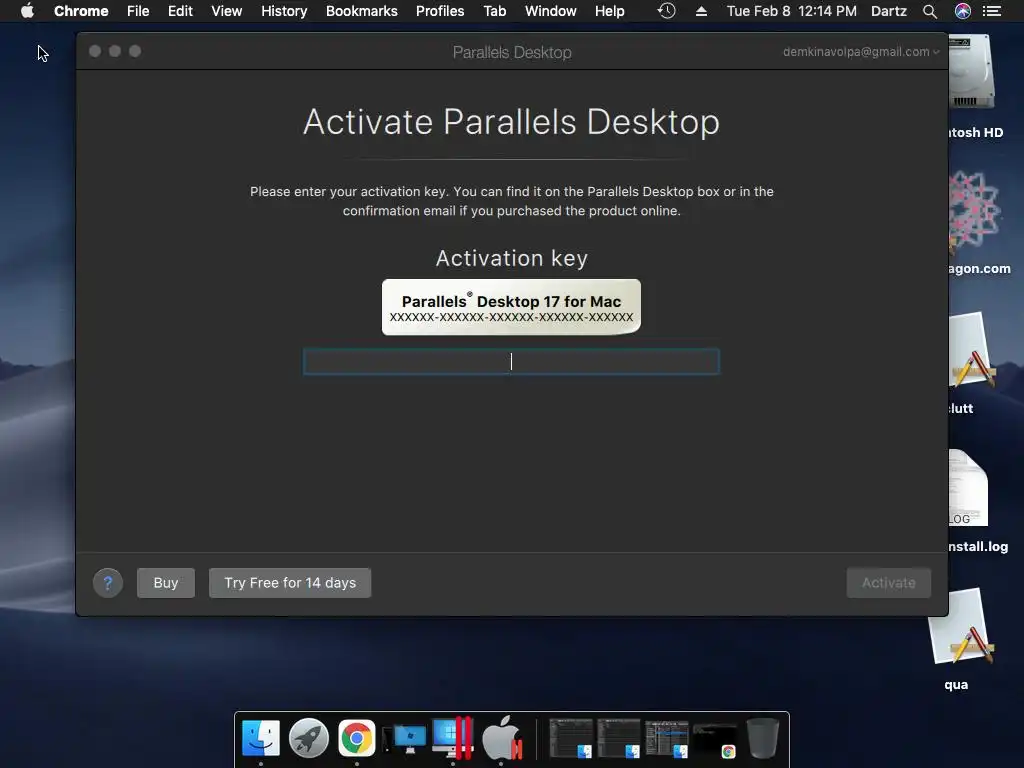1024x768 pixels.
Task: Open Notification Center list icon
Action: click(992, 11)
